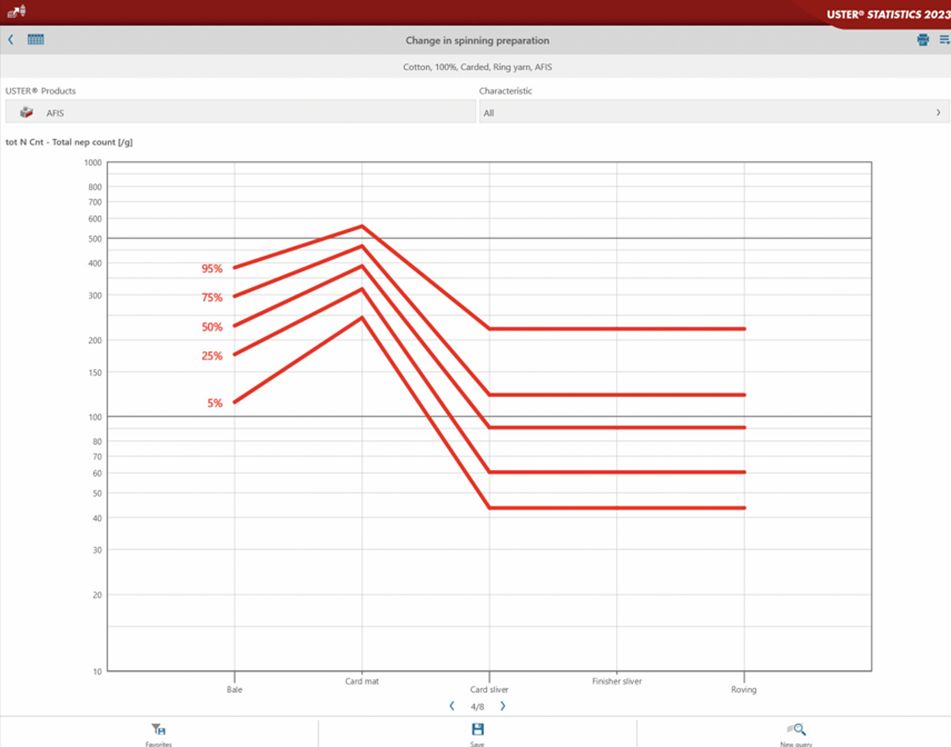Click the 50% percentile label

(x=212, y=327)
